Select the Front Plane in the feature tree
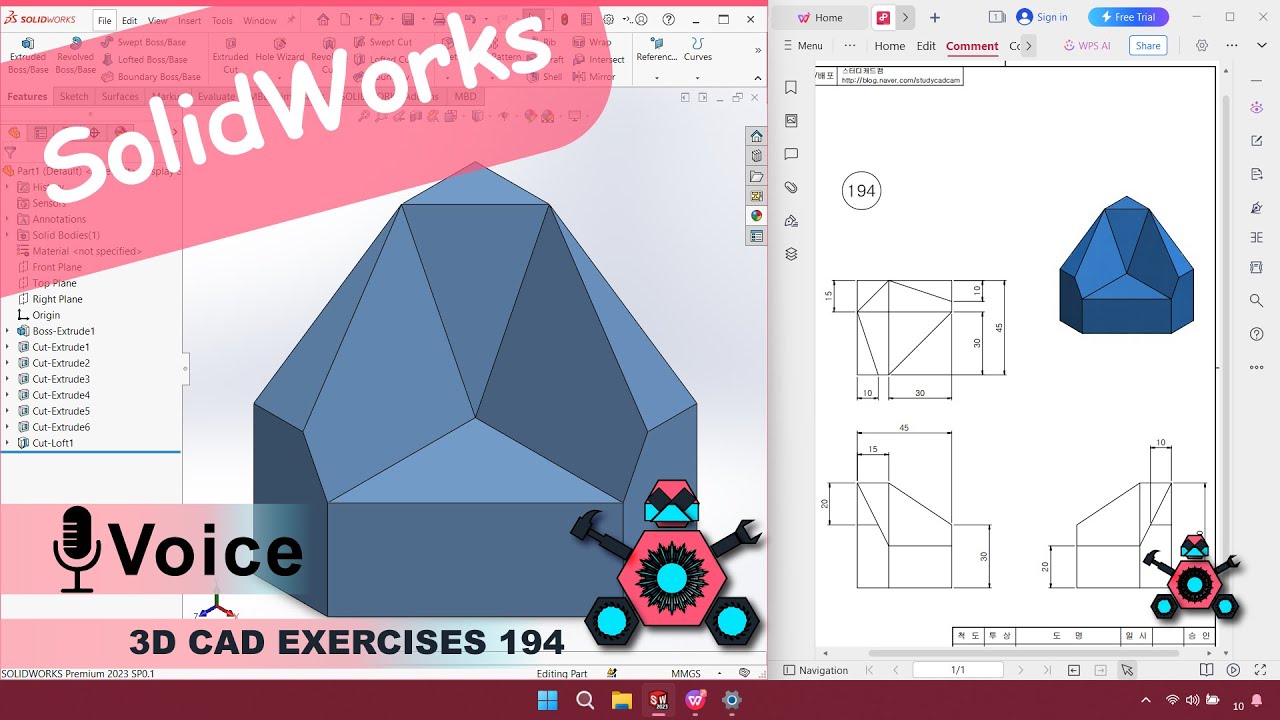1280x720 pixels. (57, 267)
